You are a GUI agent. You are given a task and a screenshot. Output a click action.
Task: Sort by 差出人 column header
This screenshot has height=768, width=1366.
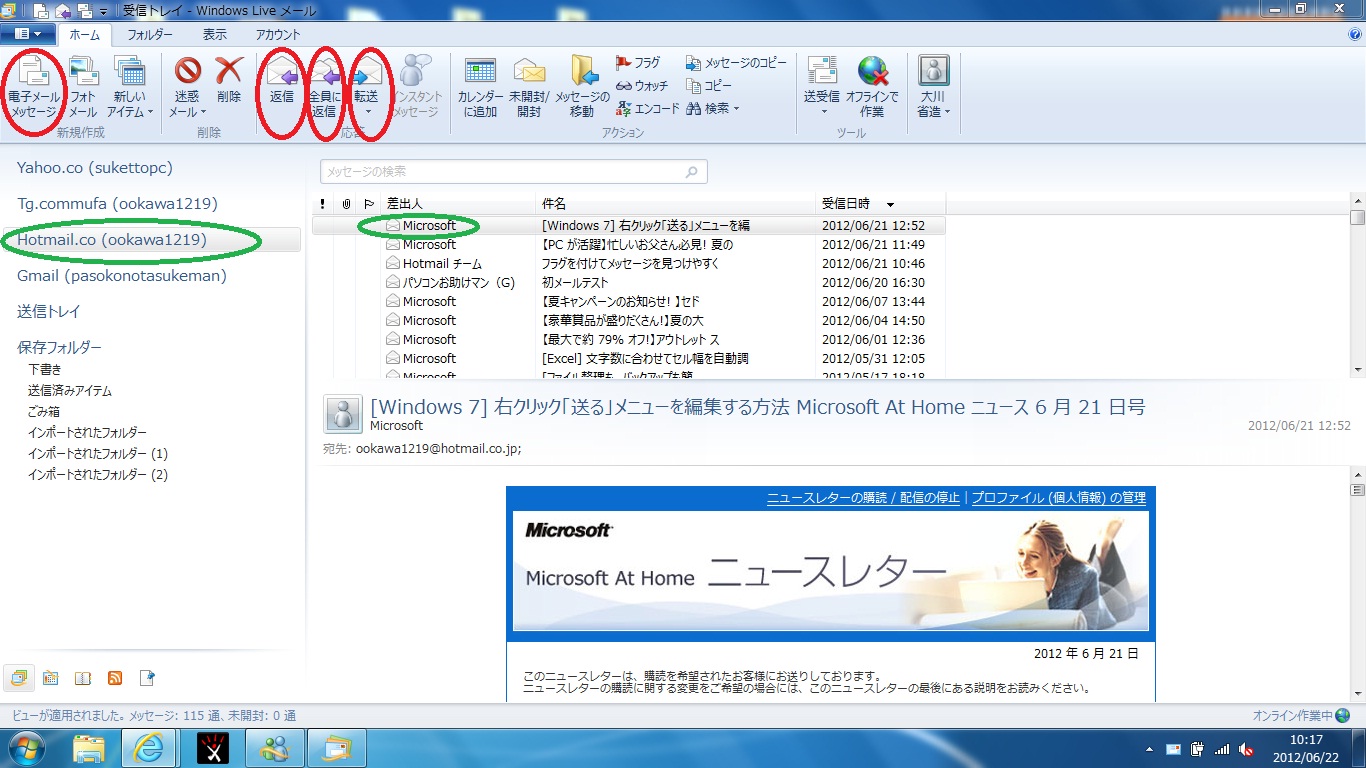click(x=458, y=204)
